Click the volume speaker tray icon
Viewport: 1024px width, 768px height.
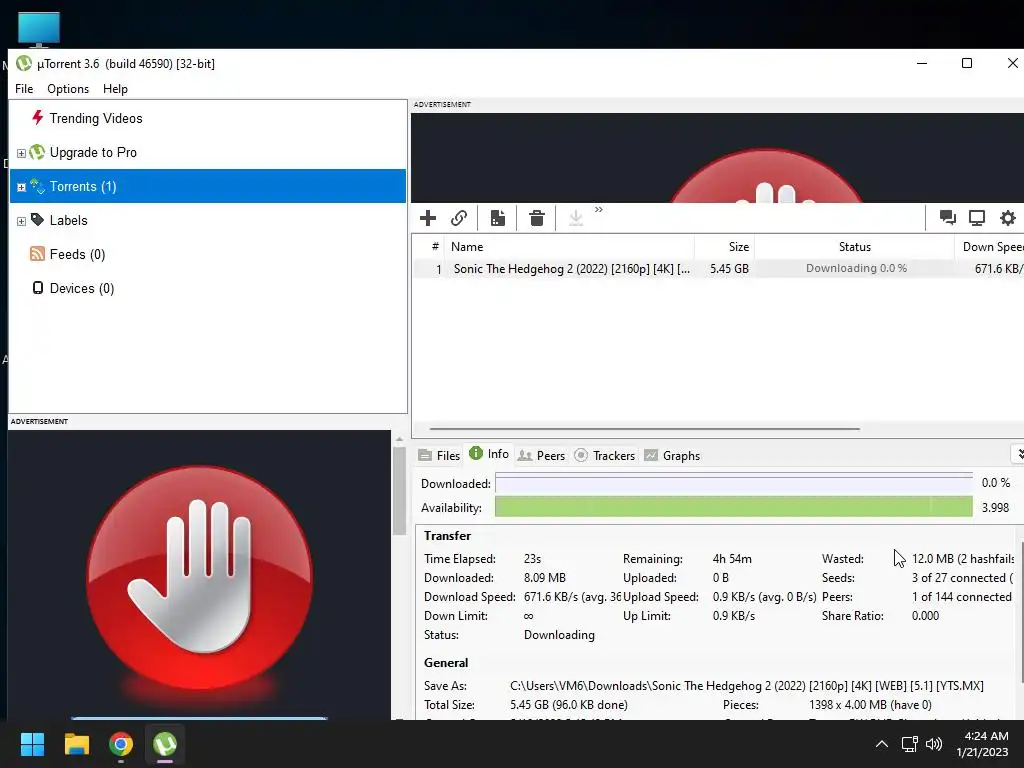coord(934,744)
